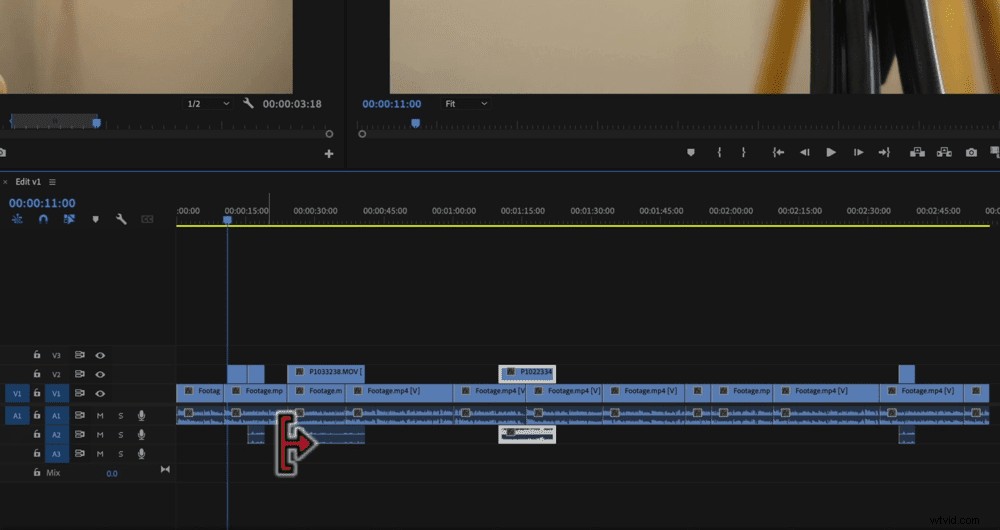Play the sequence in Program monitor

[x=831, y=152]
